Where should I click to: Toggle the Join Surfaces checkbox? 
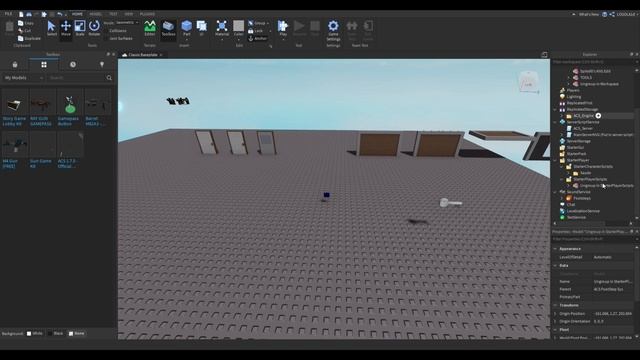118,38
